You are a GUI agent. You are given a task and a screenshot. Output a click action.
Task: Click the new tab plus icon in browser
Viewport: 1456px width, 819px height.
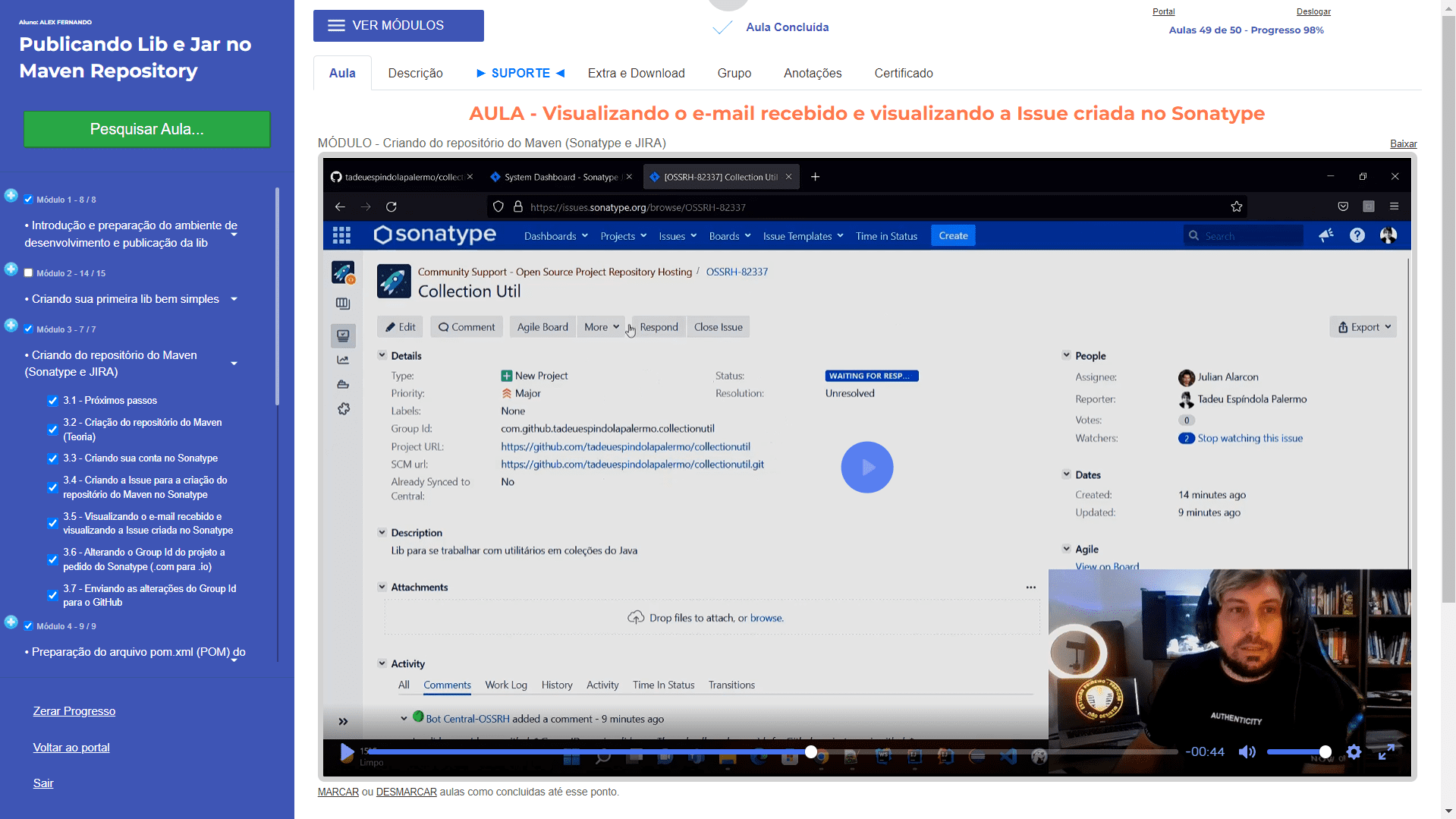(x=815, y=177)
